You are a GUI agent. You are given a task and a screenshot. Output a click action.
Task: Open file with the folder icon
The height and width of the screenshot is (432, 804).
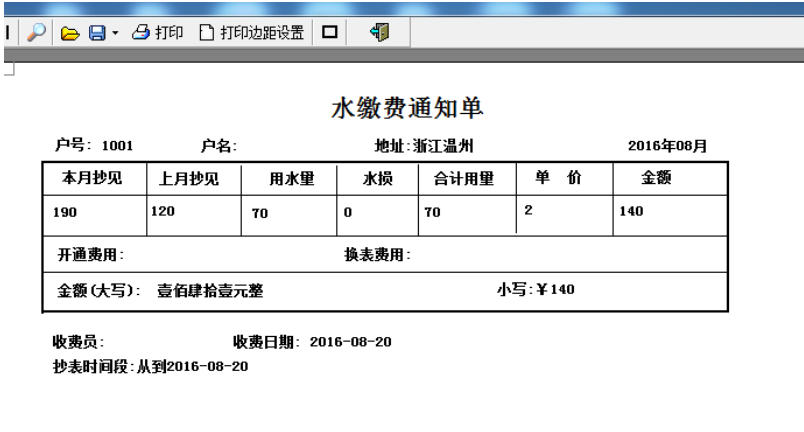70,33
